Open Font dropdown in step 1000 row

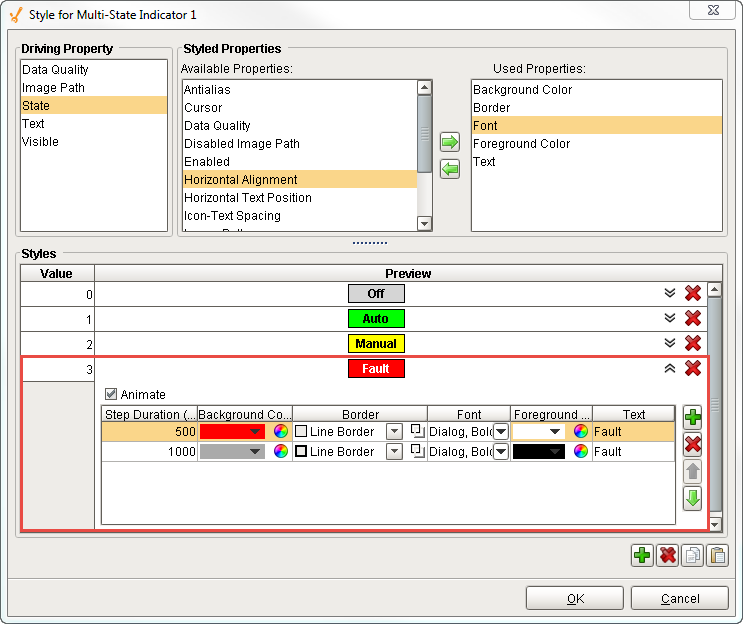point(501,452)
